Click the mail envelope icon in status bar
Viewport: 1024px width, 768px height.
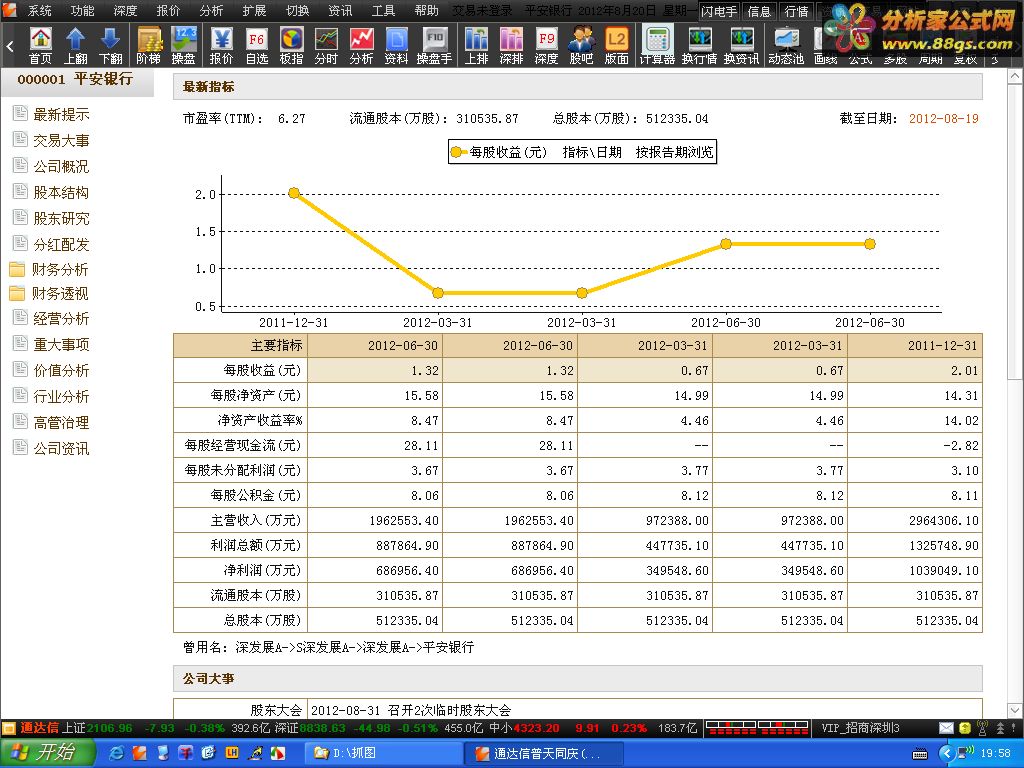946,728
